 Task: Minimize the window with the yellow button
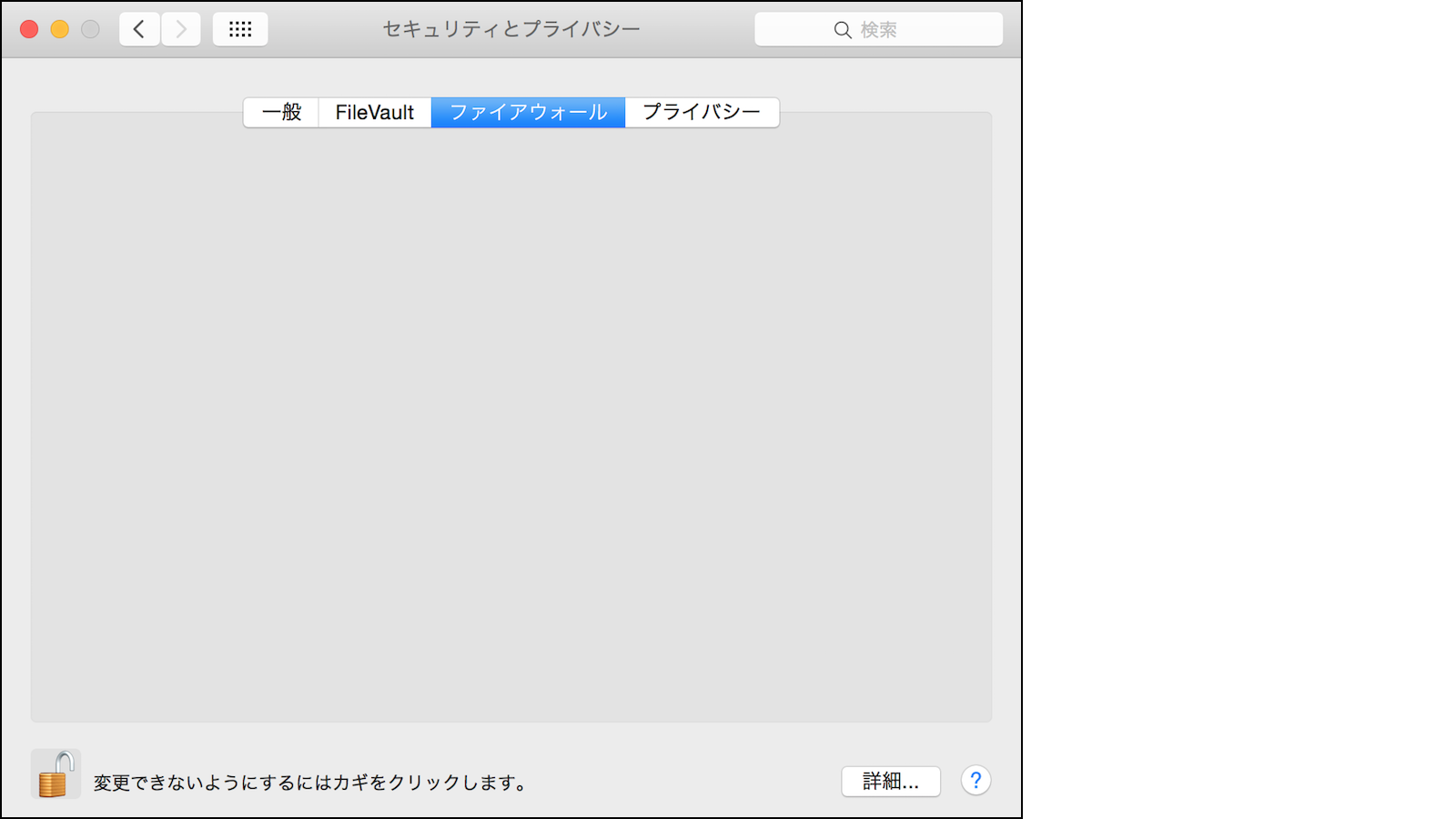60,30
